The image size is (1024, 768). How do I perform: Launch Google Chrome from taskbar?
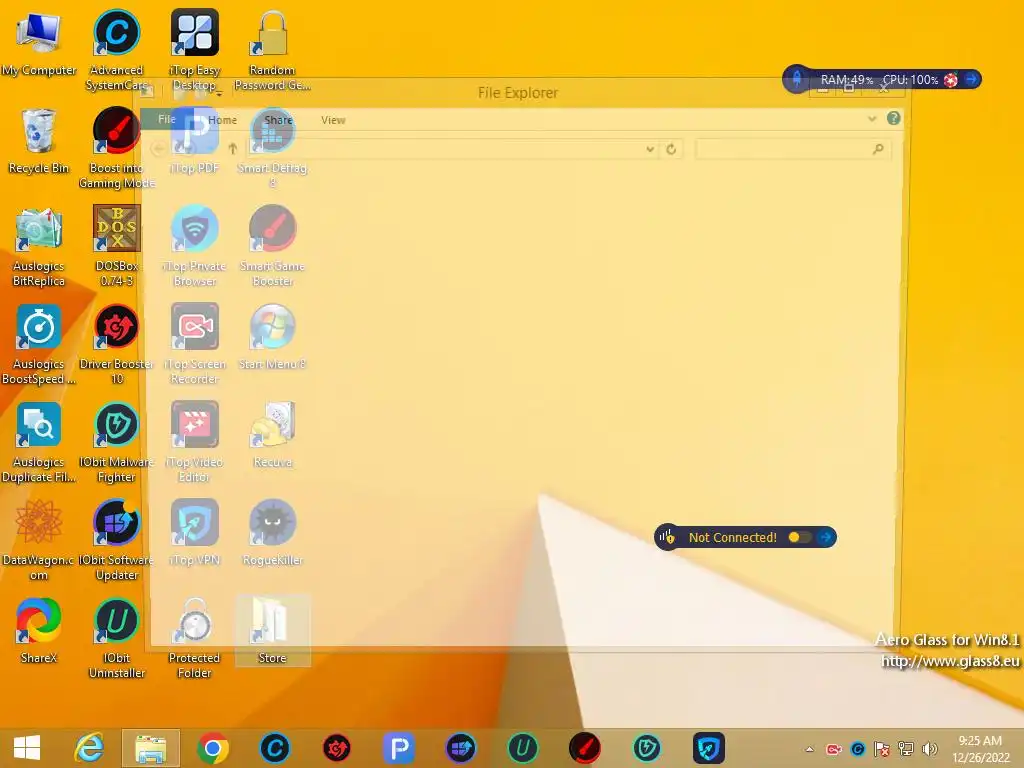[212, 748]
